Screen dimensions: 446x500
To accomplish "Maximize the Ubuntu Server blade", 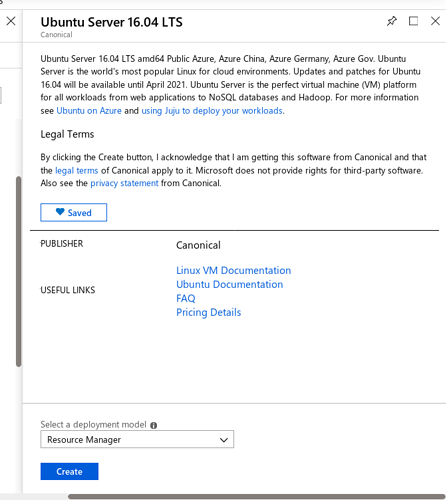I will [413, 21].
